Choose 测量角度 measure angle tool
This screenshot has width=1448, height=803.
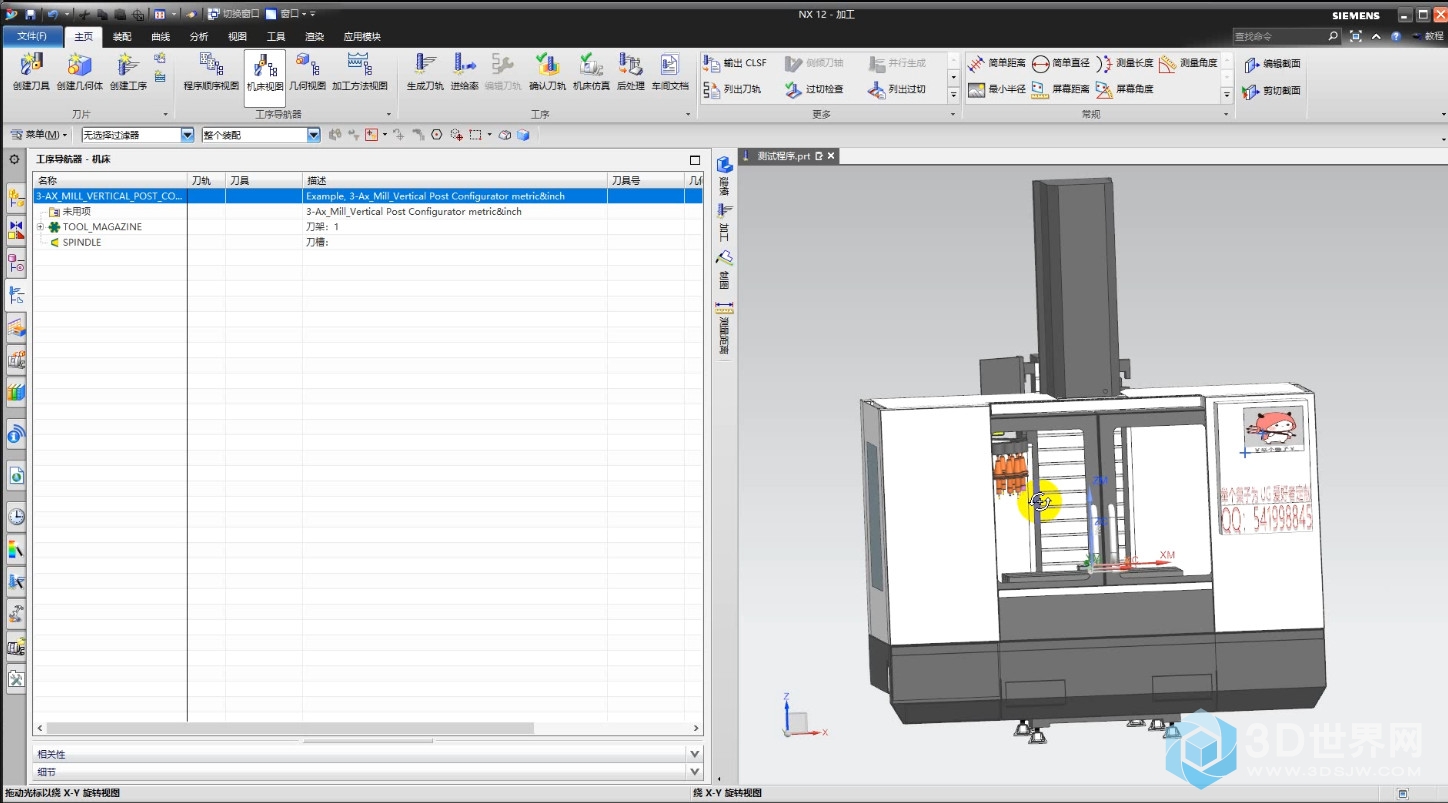[1189, 63]
